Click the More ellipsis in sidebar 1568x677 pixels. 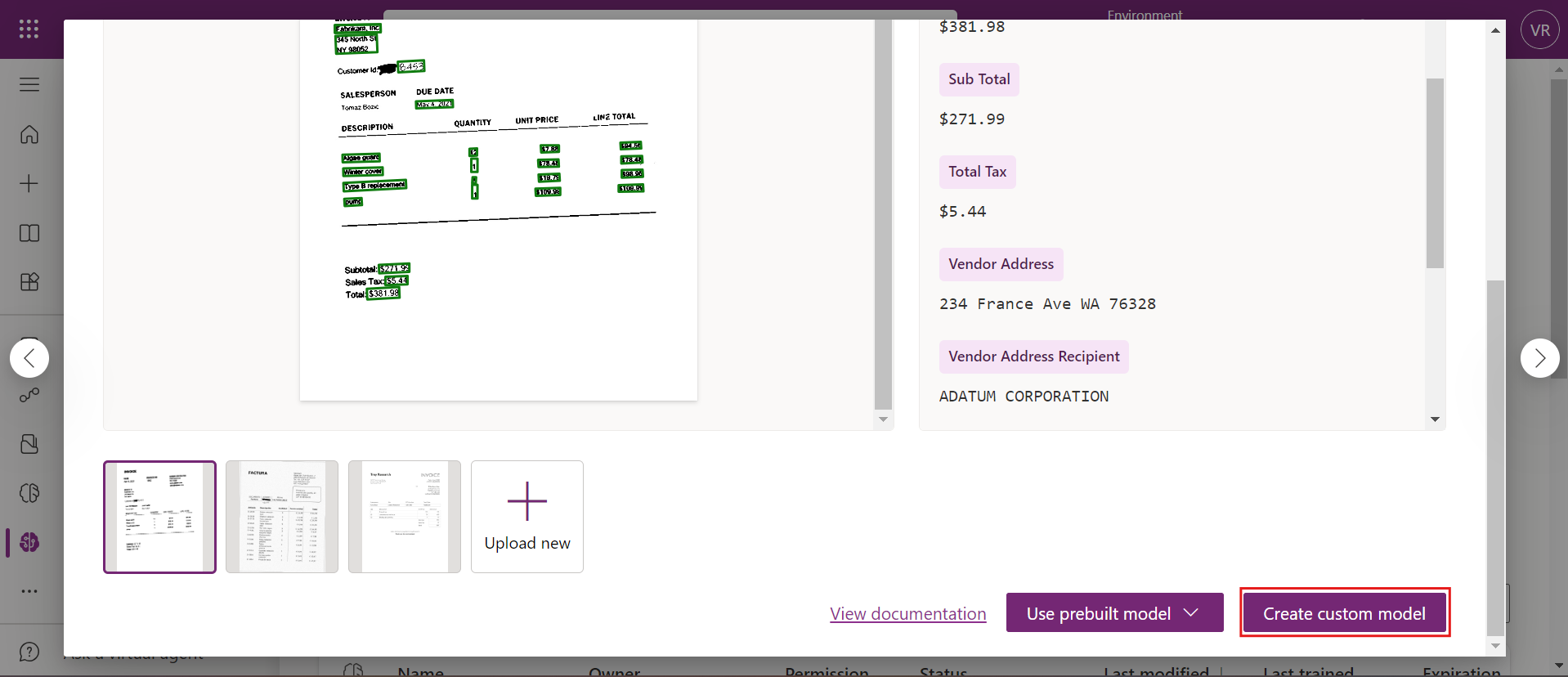(x=29, y=591)
